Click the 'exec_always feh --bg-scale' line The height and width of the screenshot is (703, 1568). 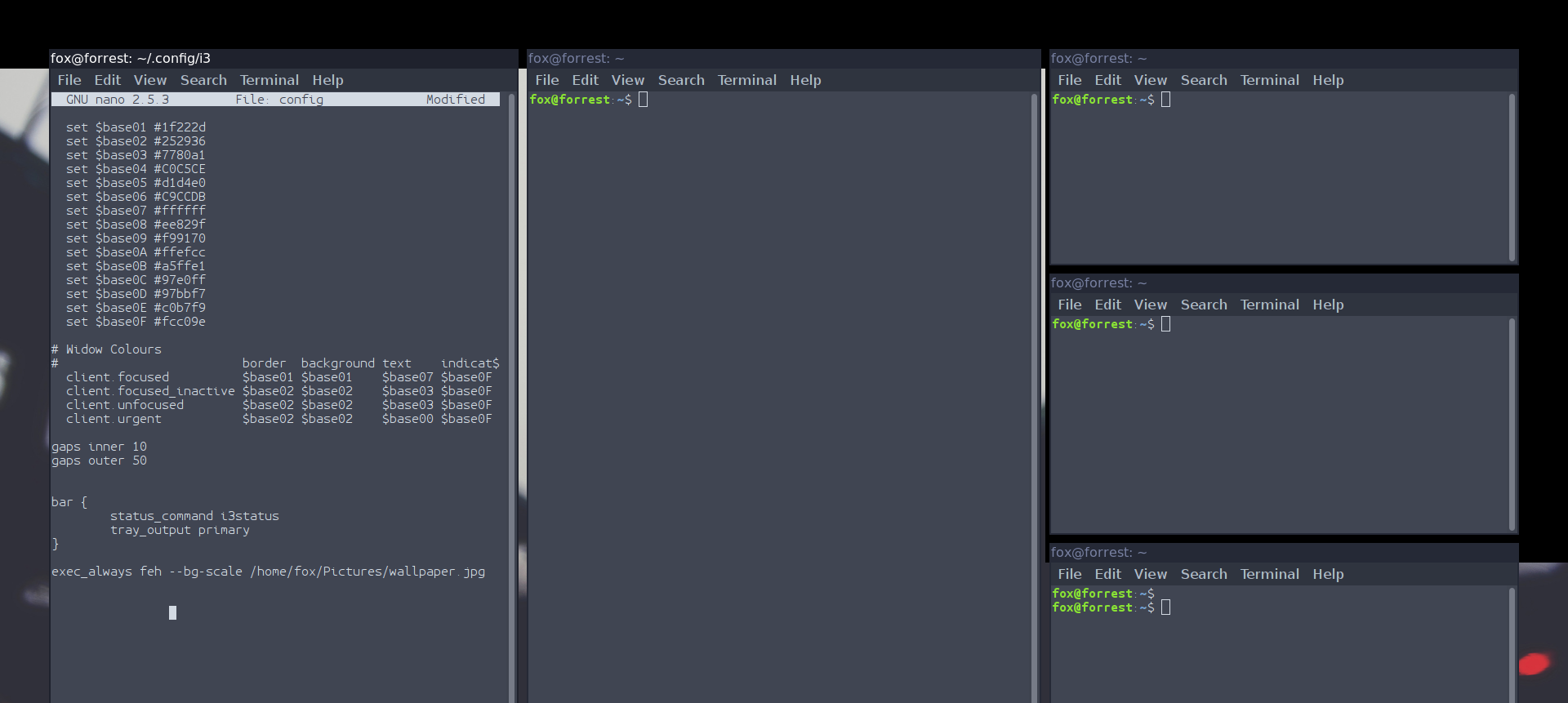point(268,572)
